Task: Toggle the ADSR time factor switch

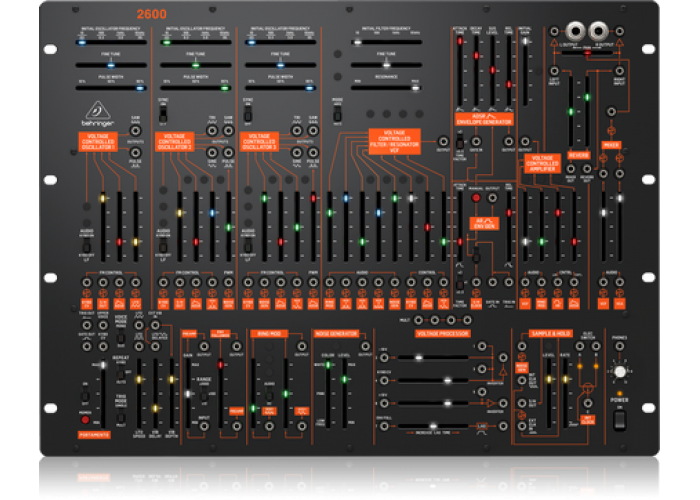Action: point(460,142)
